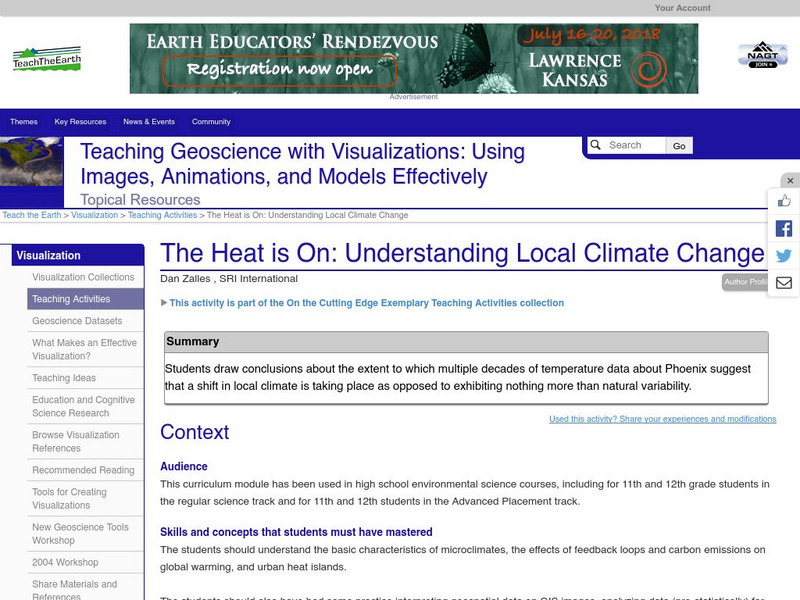Click Skills and concepts subheading

(296, 532)
